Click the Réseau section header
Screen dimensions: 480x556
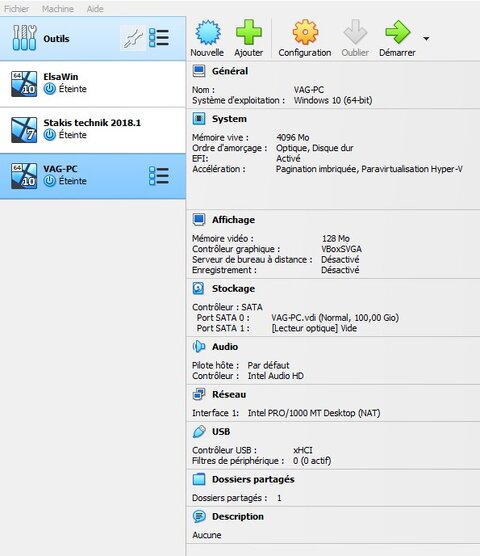coord(229,394)
